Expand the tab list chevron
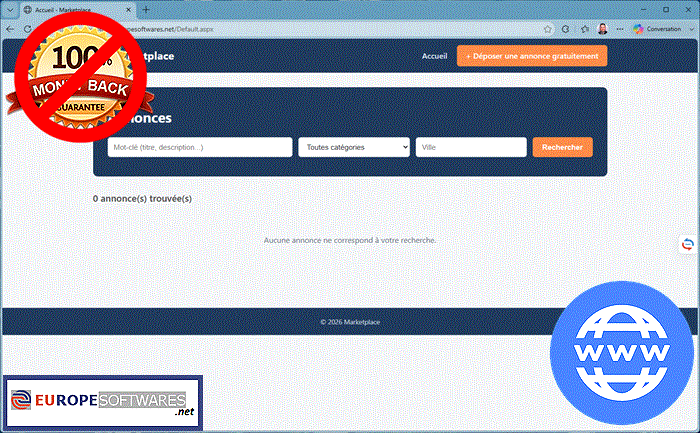The height and width of the screenshot is (433, 700). (10, 9)
